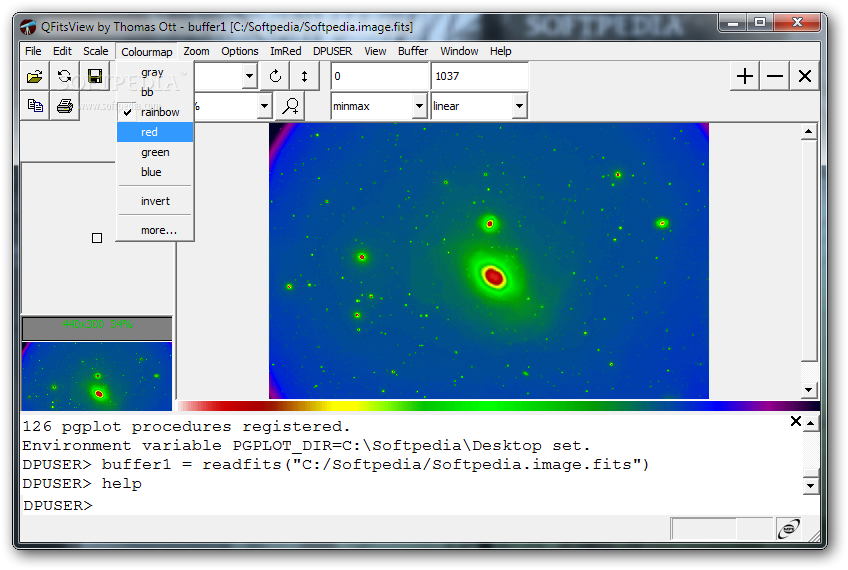Image resolution: width=848 pixels, height=570 pixels.
Task: Open the Scale menu
Action: [x=96, y=51]
